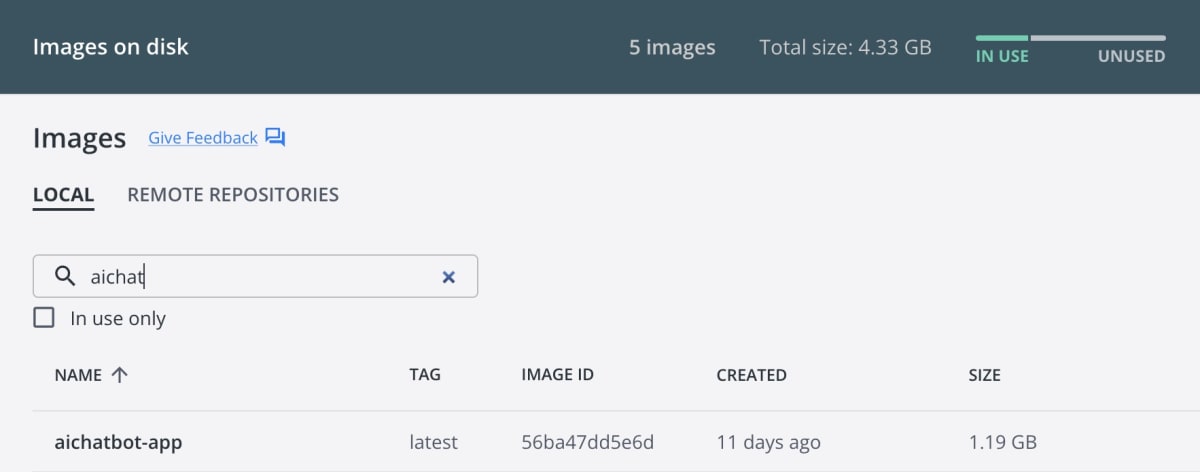Sort by the SIZE column header
Viewport: 1200px width, 472px height.
[984, 375]
